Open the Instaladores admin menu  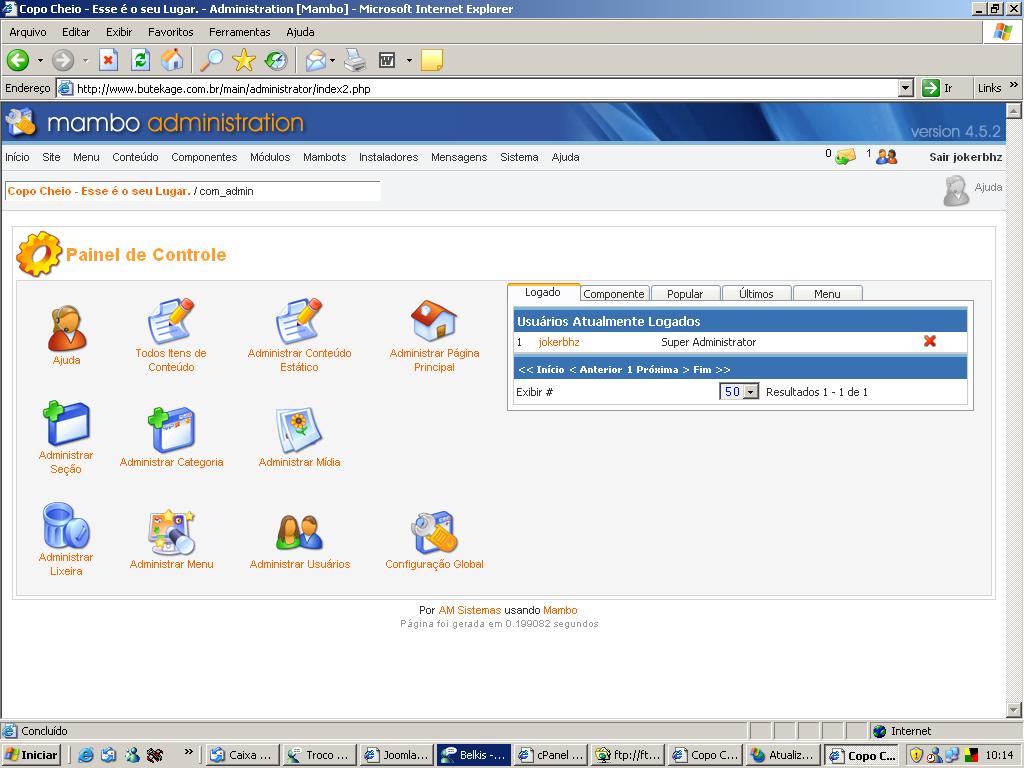click(389, 157)
